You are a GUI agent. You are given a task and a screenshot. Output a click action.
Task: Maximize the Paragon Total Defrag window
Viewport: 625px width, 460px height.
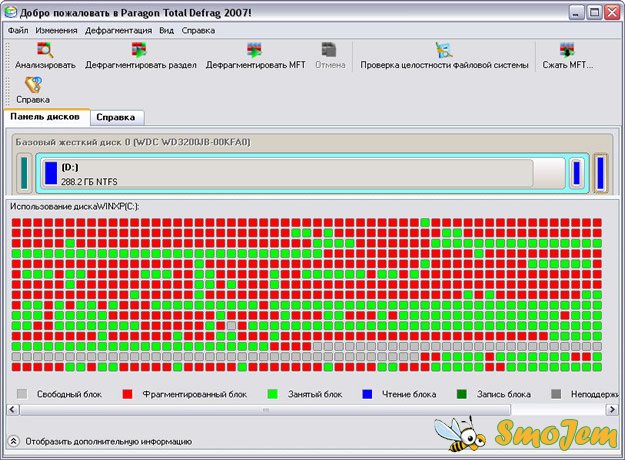(x=594, y=13)
